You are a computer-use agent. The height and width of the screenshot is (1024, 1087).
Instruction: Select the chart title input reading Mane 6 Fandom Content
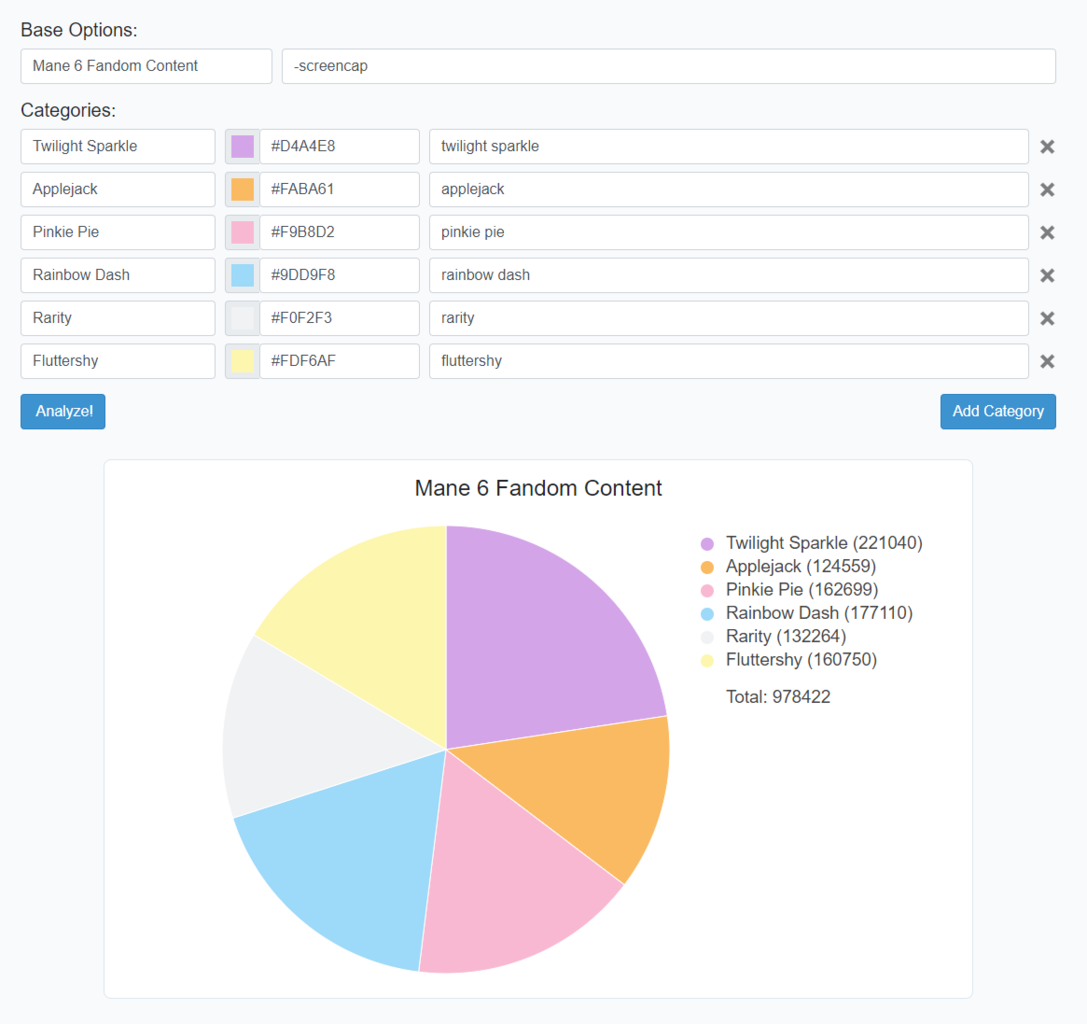coord(145,66)
